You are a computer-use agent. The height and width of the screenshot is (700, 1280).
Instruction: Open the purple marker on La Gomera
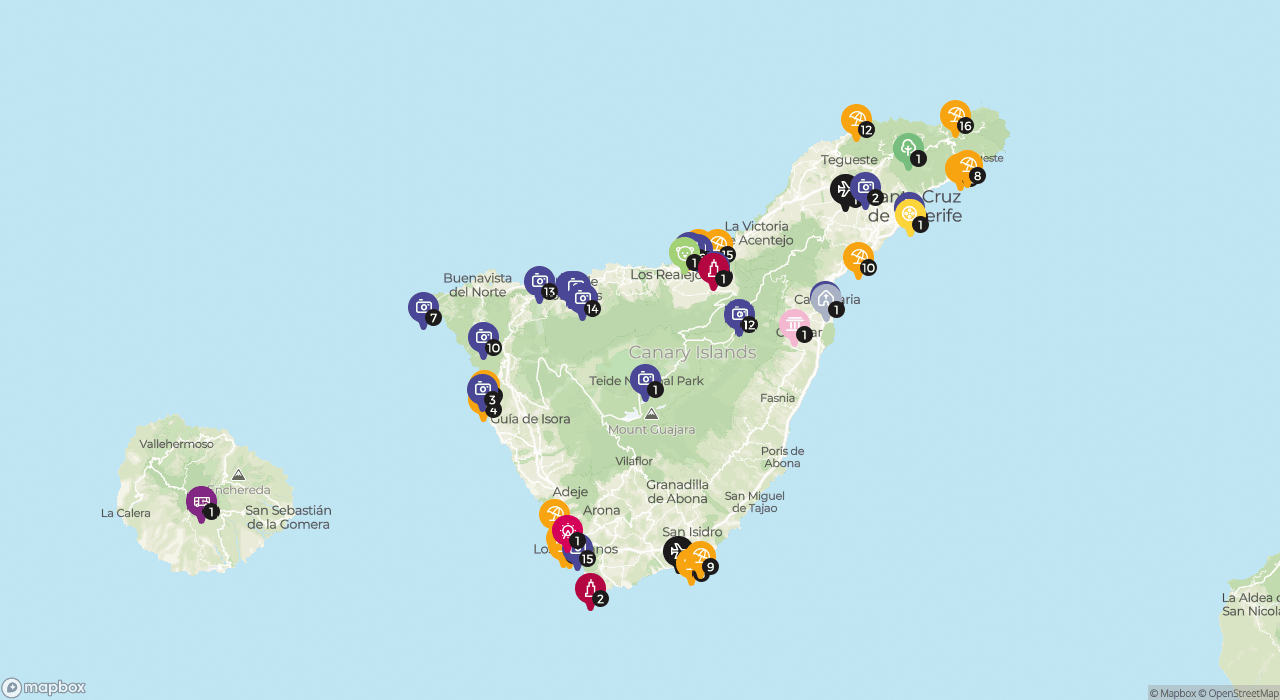[x=201, y=501]
